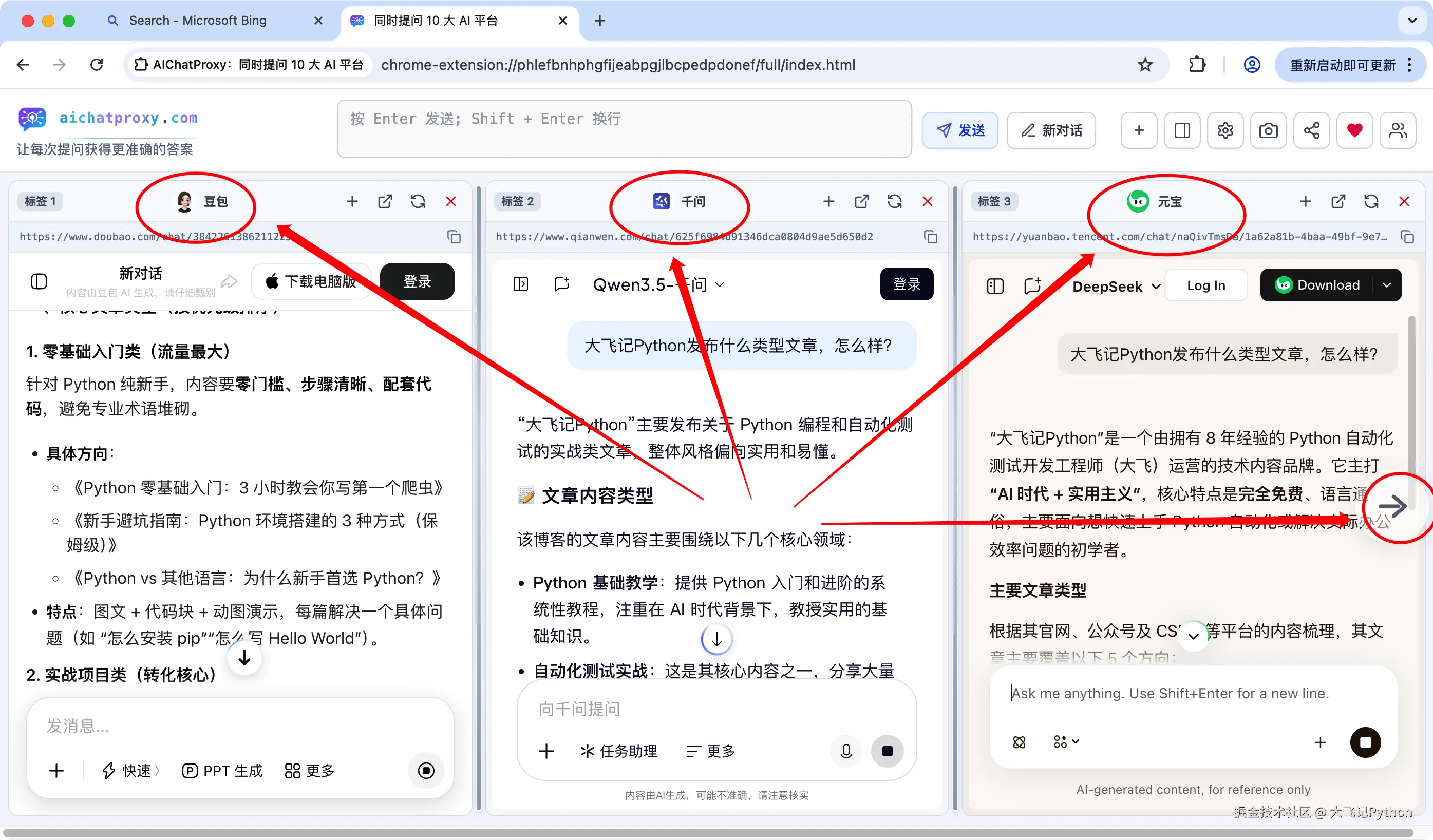Switch to Search - Microsoft Bing tab

[x=197, y=21]
